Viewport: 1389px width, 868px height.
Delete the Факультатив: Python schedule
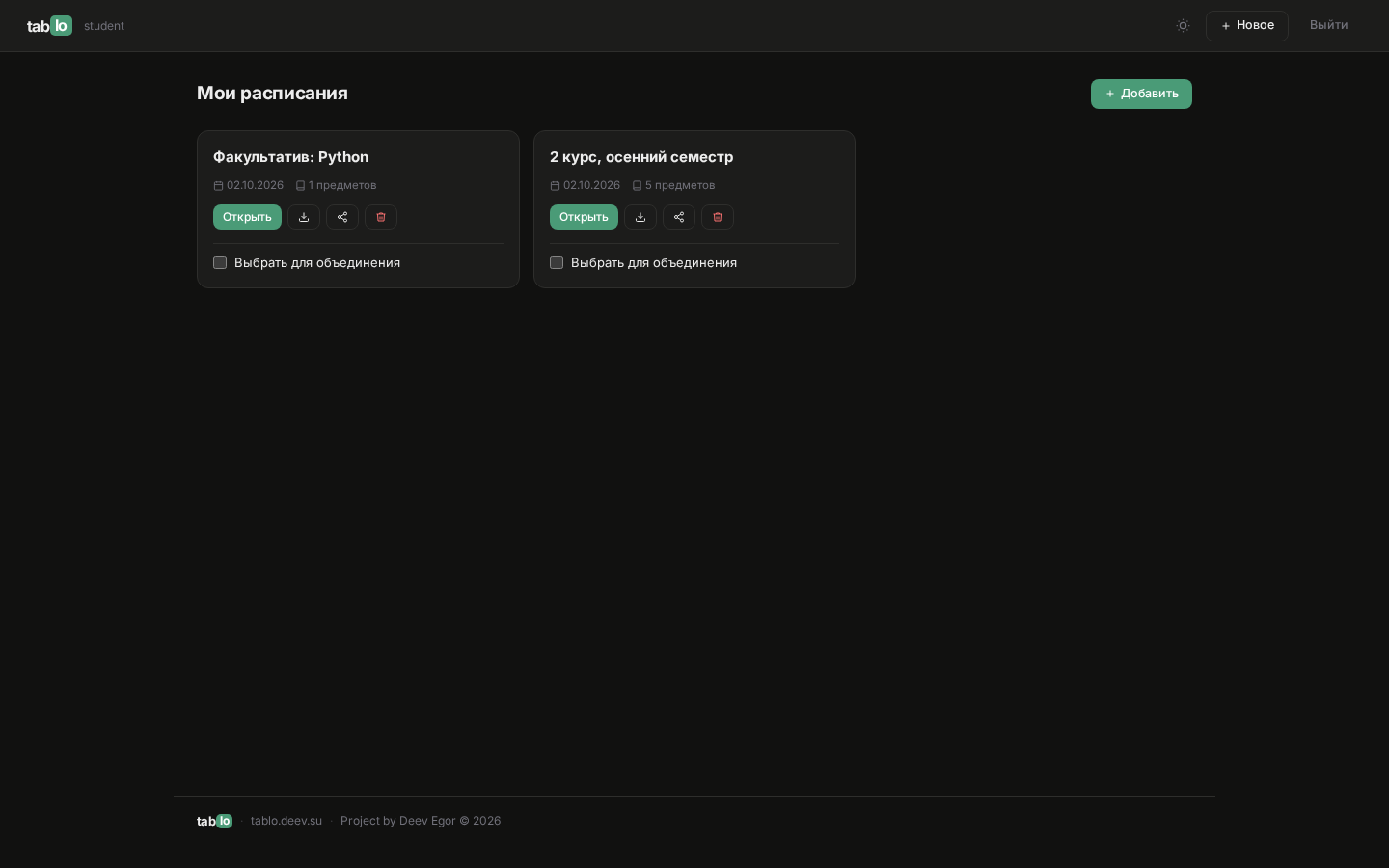point(381,217)
